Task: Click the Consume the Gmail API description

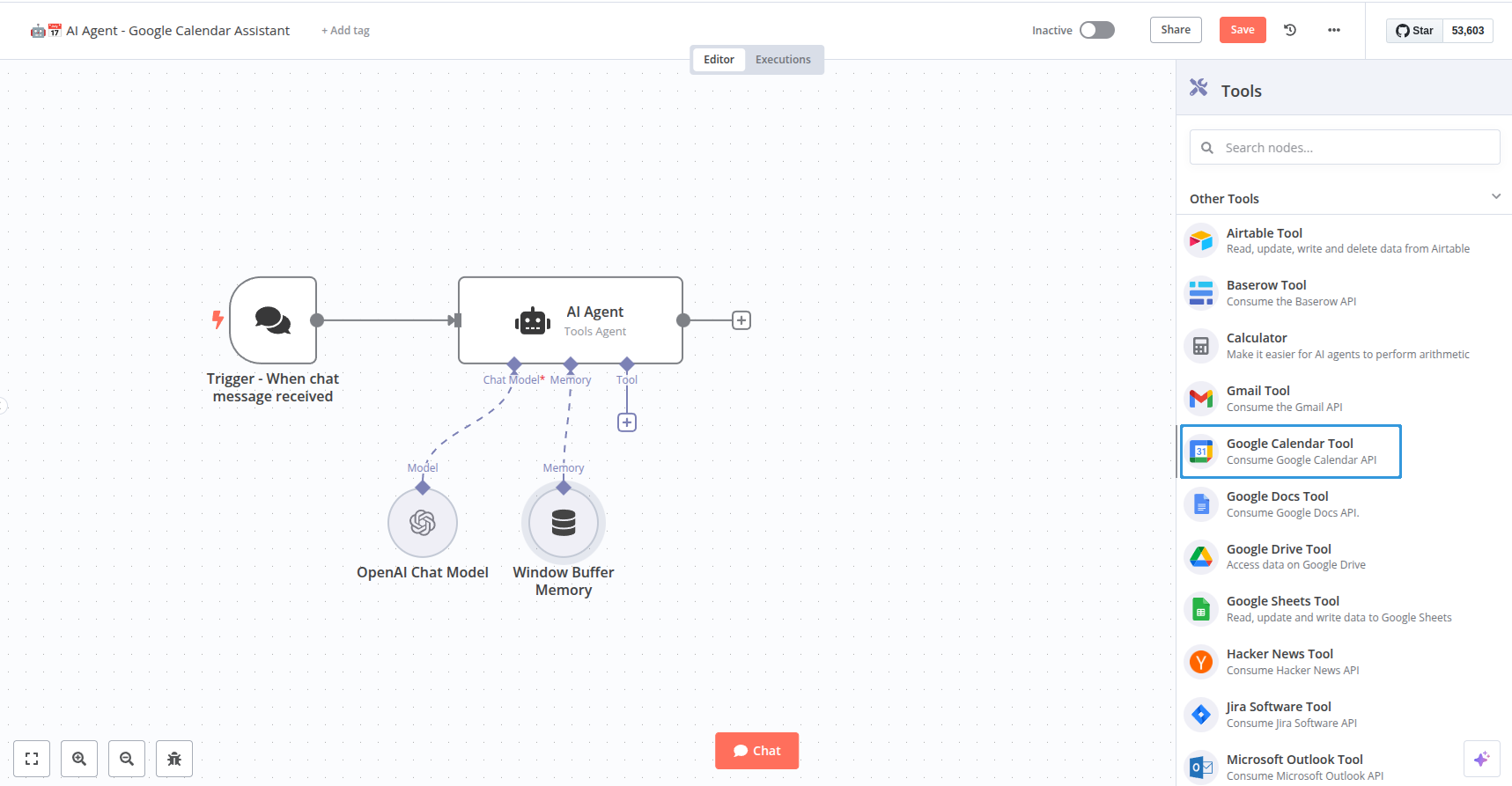Action: [x=1284, y=408]
